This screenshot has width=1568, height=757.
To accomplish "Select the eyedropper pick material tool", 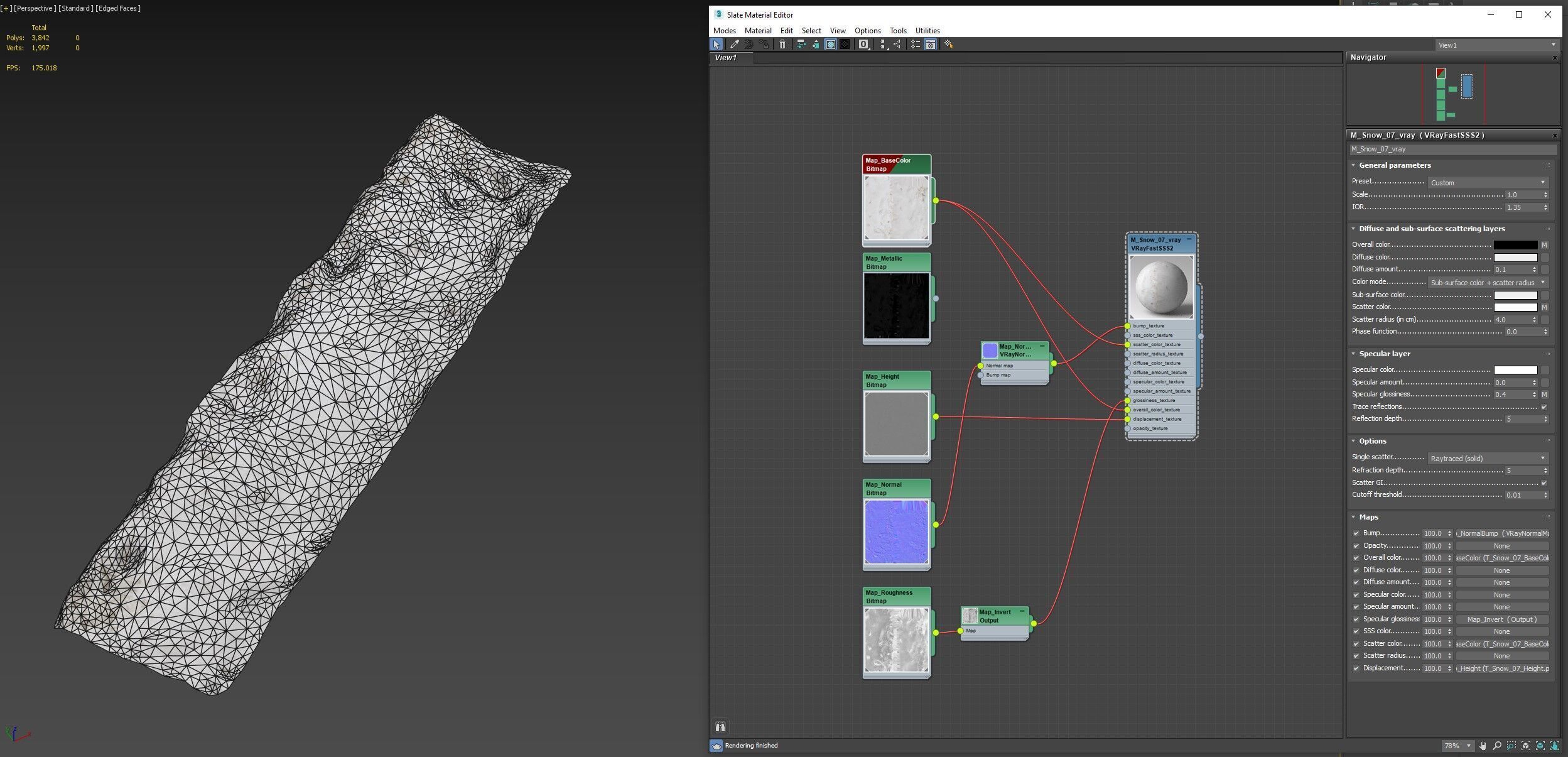I will pos(733,45).
